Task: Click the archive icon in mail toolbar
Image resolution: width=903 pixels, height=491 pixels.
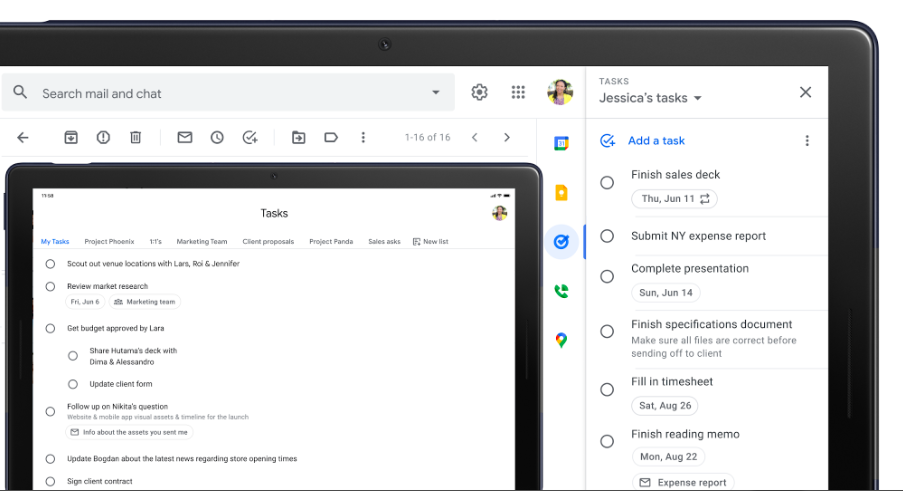Action: [71, 137]
